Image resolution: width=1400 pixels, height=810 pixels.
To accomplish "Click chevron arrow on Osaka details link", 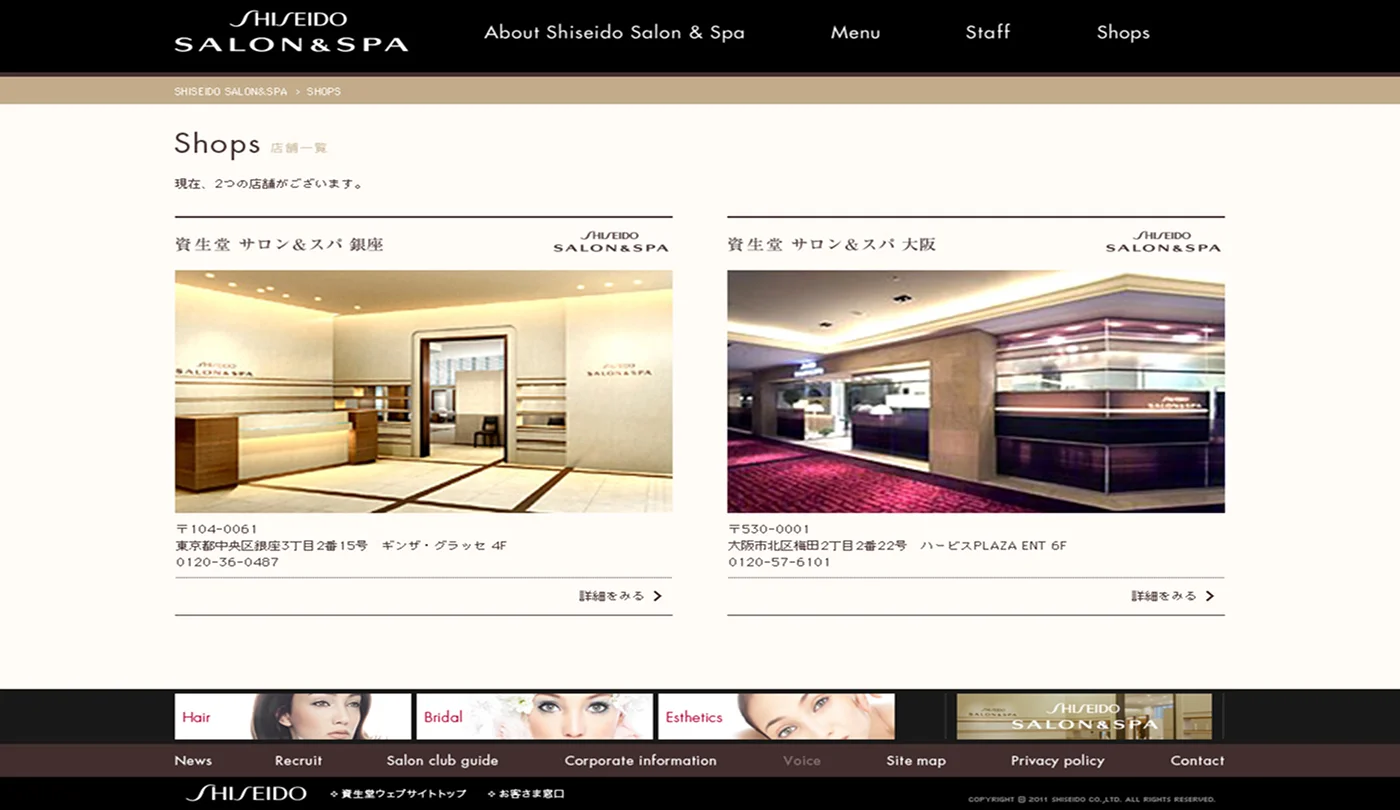I will [x=1210, y=596].
